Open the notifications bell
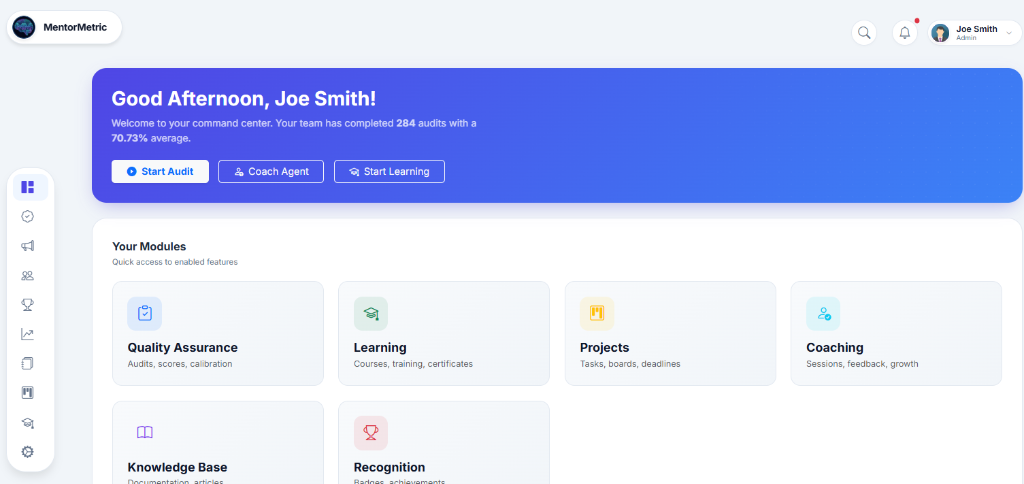 click(905, 33)
